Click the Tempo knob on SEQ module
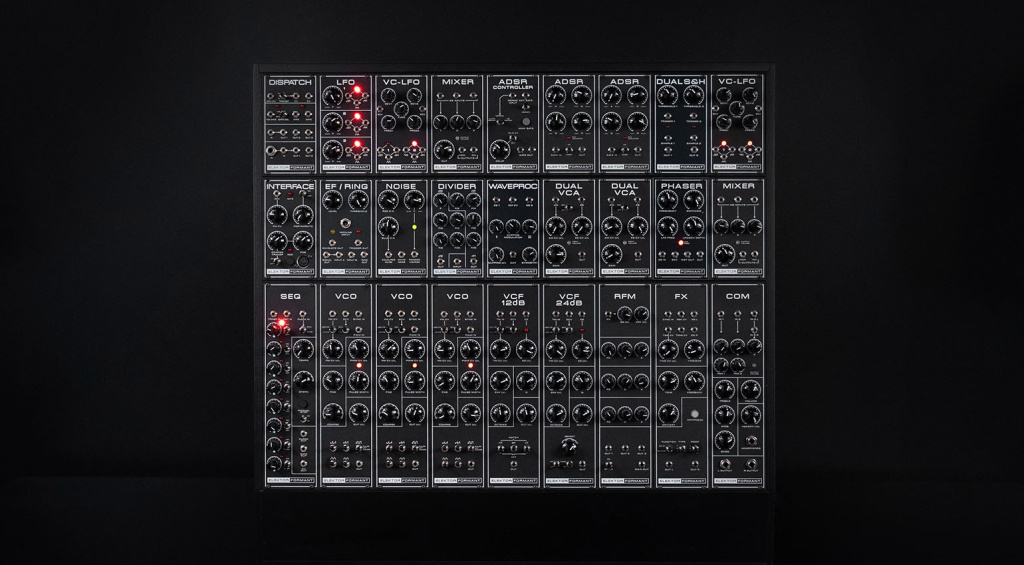Viewport: 1024px width, 565px height. (x=303, y=348)
